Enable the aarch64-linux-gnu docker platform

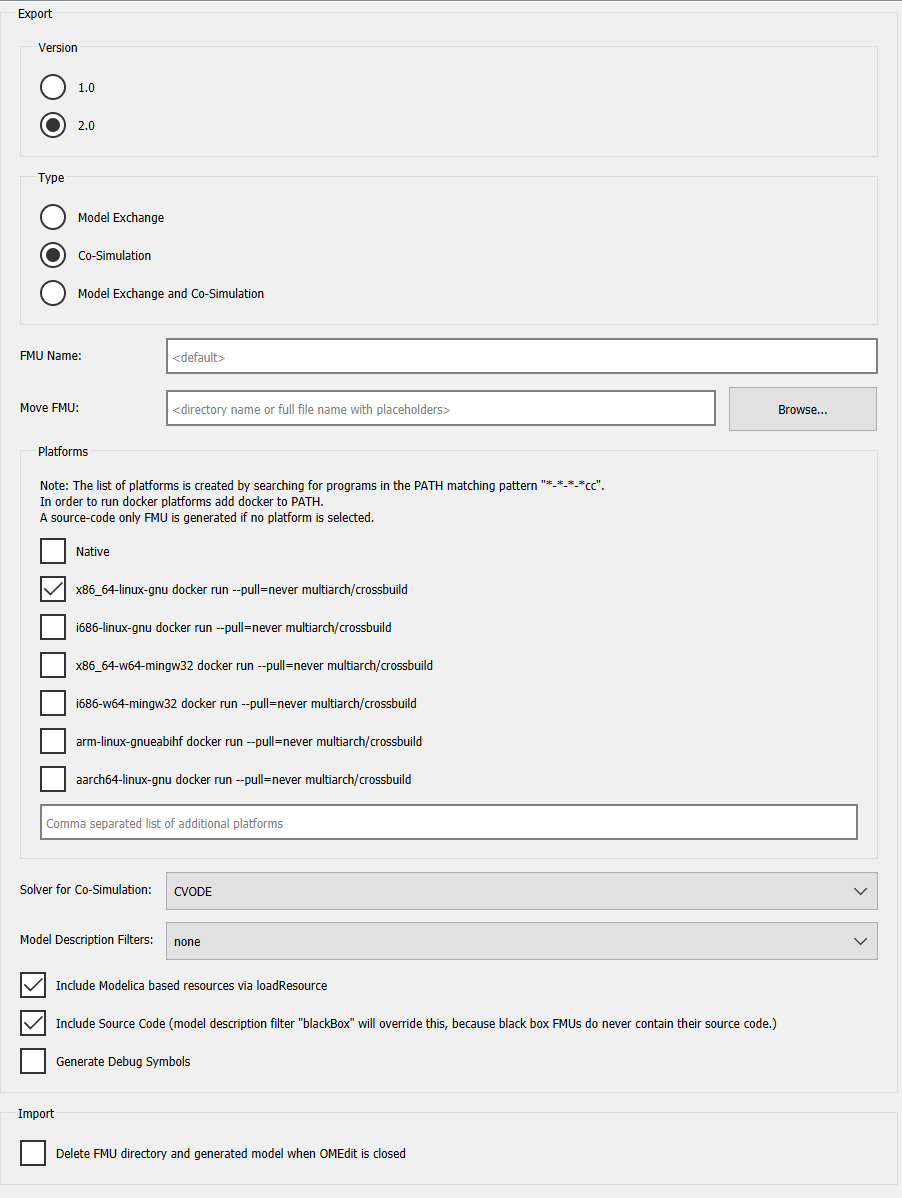click(52, 779)
